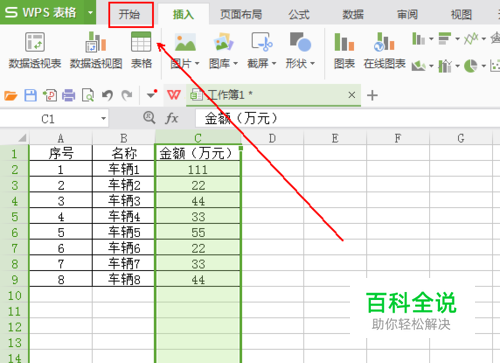500x363 pixels.
Task: Expand the 形状 dropdown arrow
Action: click(312, 64)
